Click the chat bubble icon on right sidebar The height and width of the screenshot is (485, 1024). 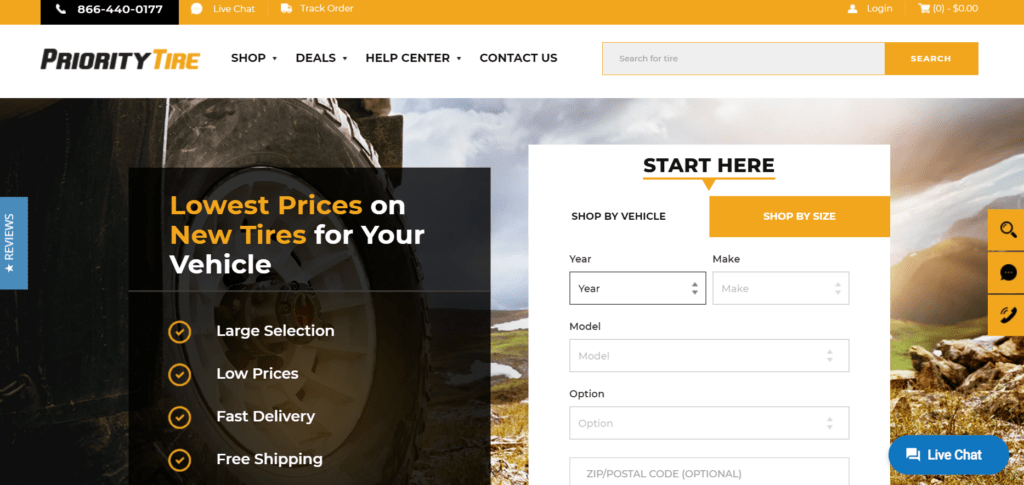tap(1008, 273)
